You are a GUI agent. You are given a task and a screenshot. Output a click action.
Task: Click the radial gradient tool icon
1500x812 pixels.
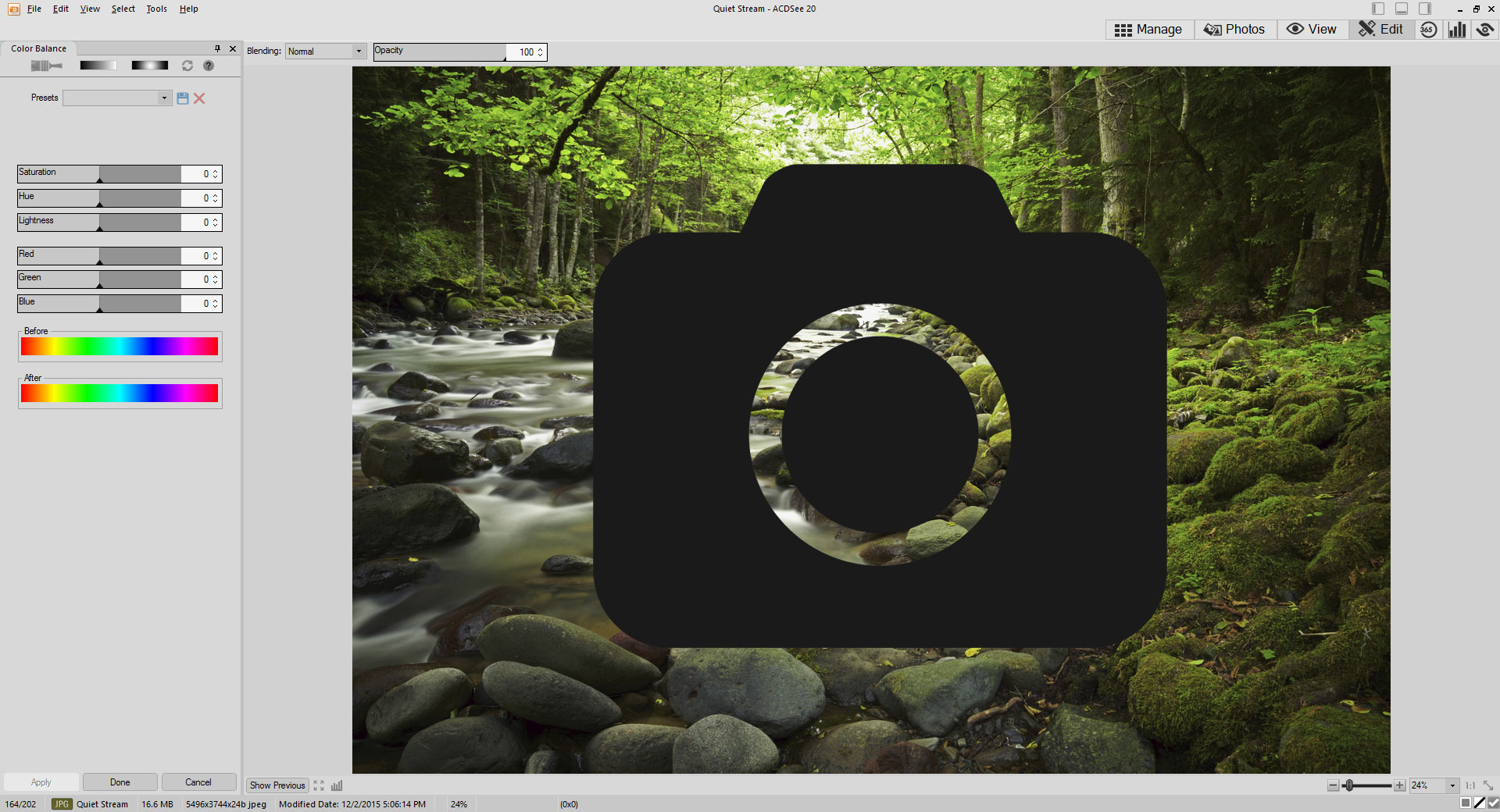click(x=149, y=66)
